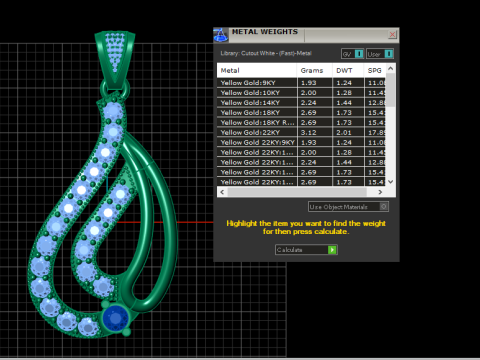Sort by the Metal column header
Image resolution: width=480 pixels, height=360 pixels.
(257, 70)
